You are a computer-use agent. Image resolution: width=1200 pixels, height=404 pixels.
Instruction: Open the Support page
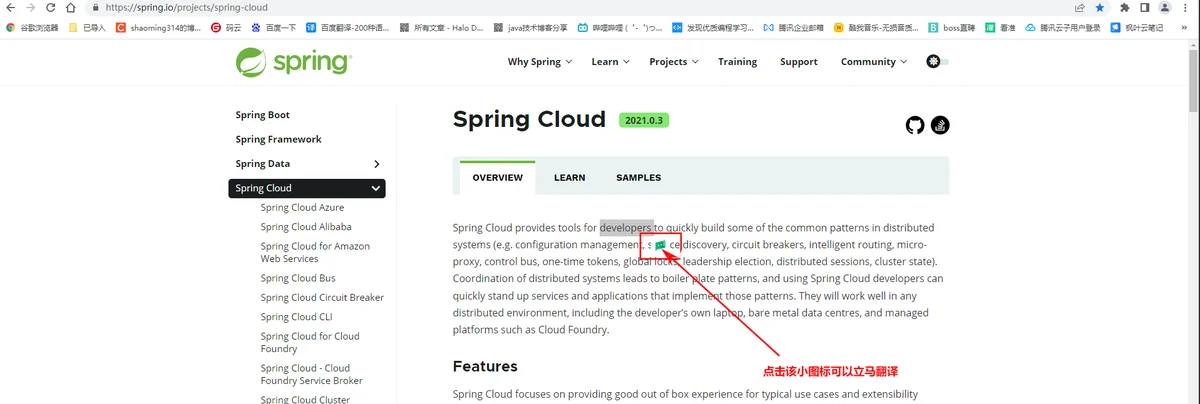(x=799, y=62)
